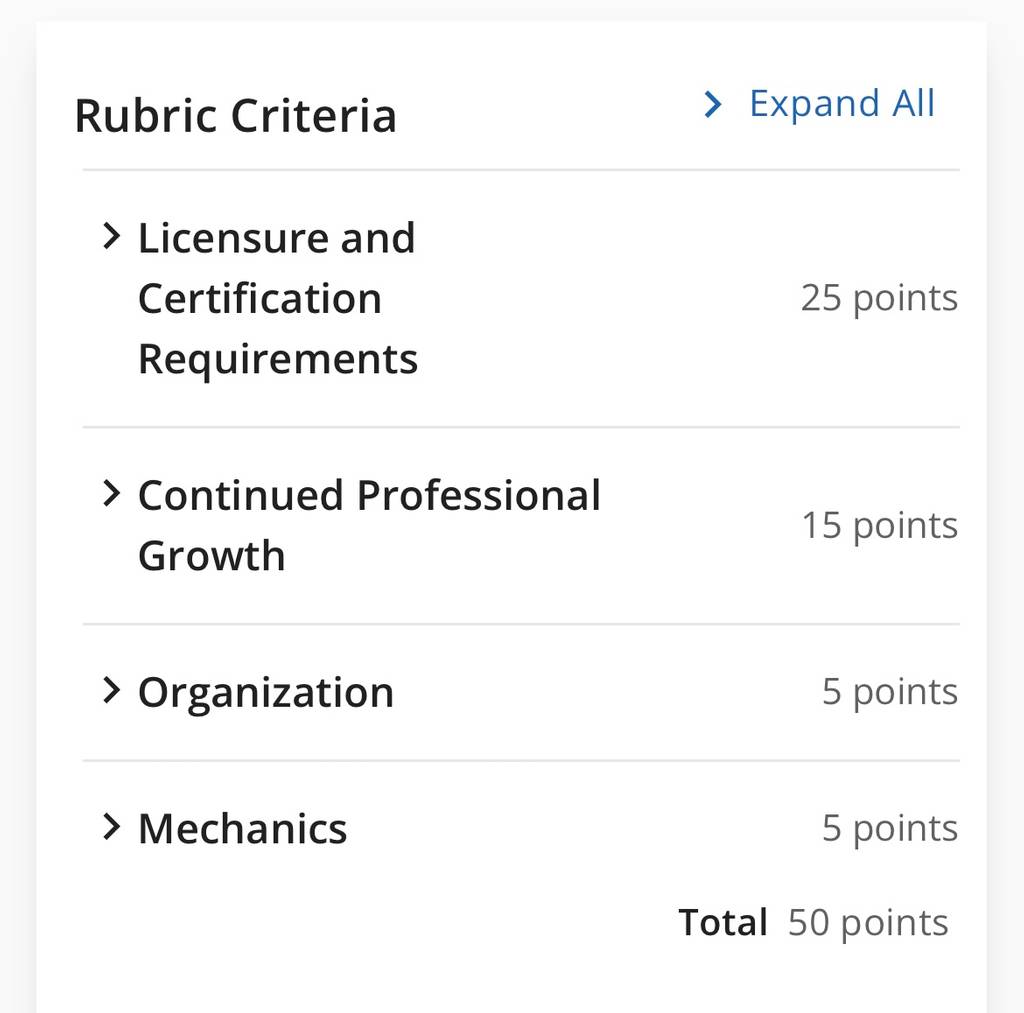The height and width of the screenshot is (1013, 1024).
Task: Expand the Mechanics criterion chevron
Action: pyautogui.click(x=112, y=827)
